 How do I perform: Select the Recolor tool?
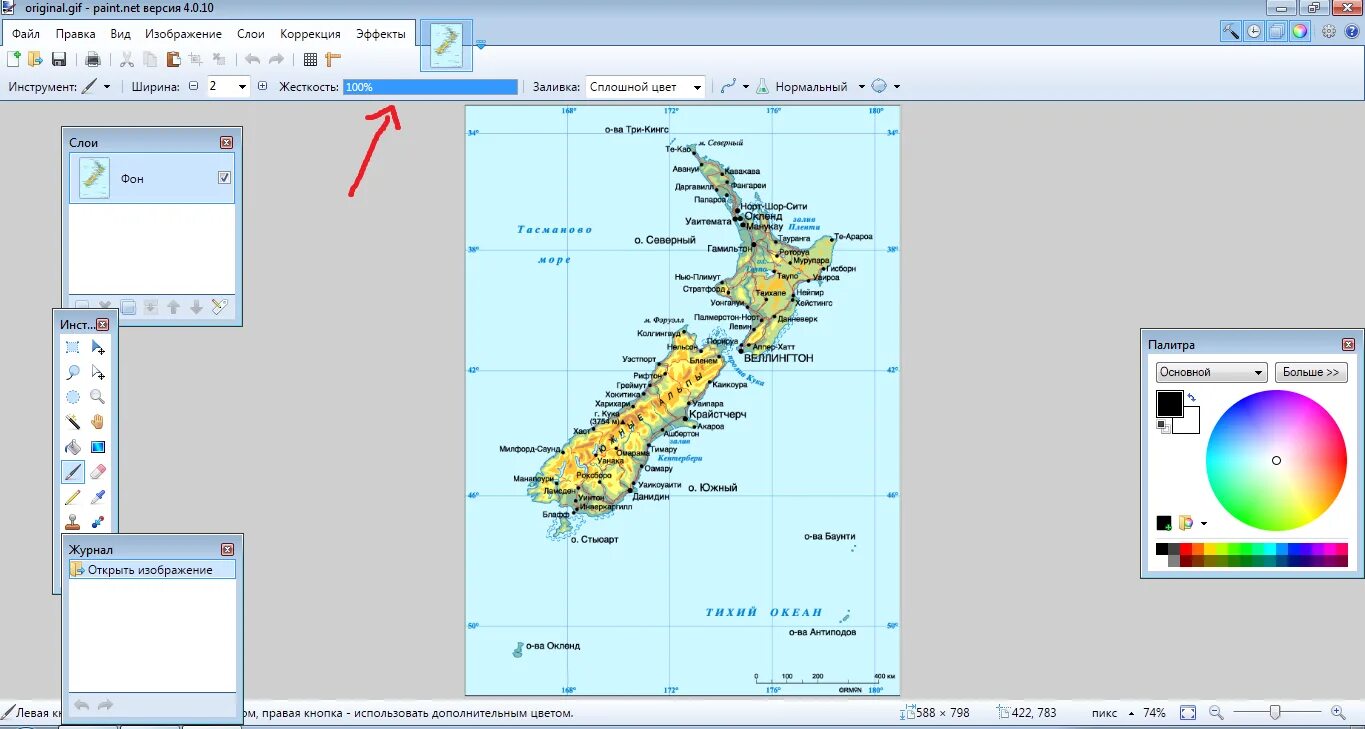pyautogui.click(x=98, y=521)
